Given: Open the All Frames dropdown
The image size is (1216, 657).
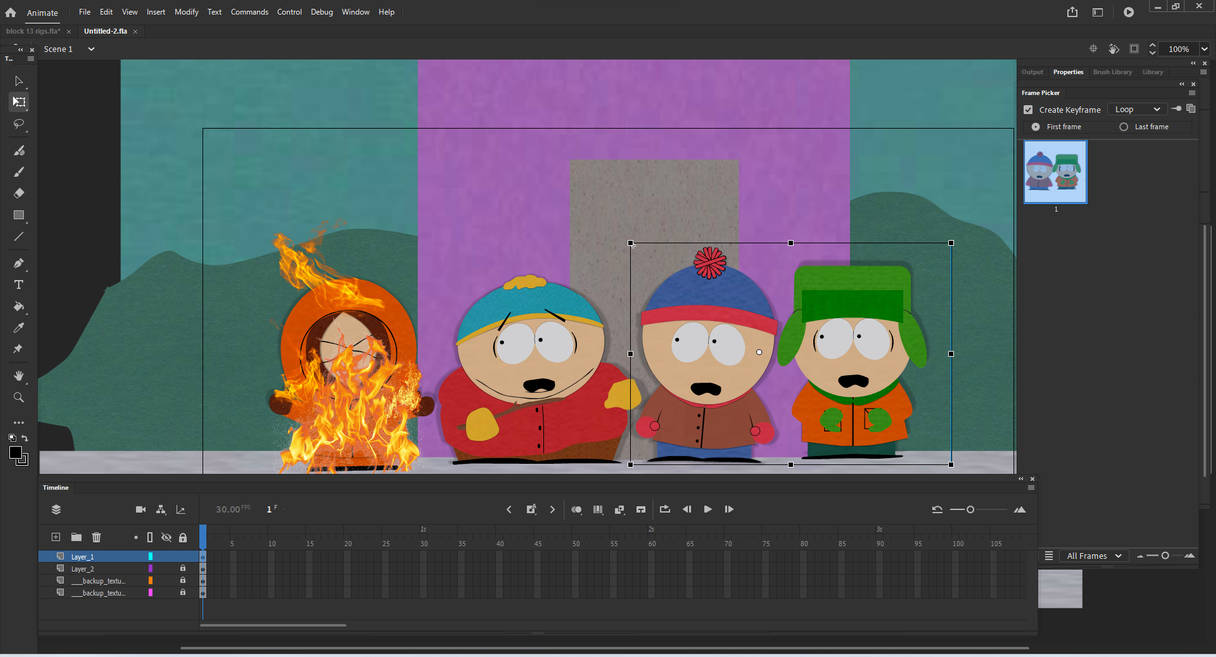Looking at the screenshot, I should click(x=1094, y=556).
